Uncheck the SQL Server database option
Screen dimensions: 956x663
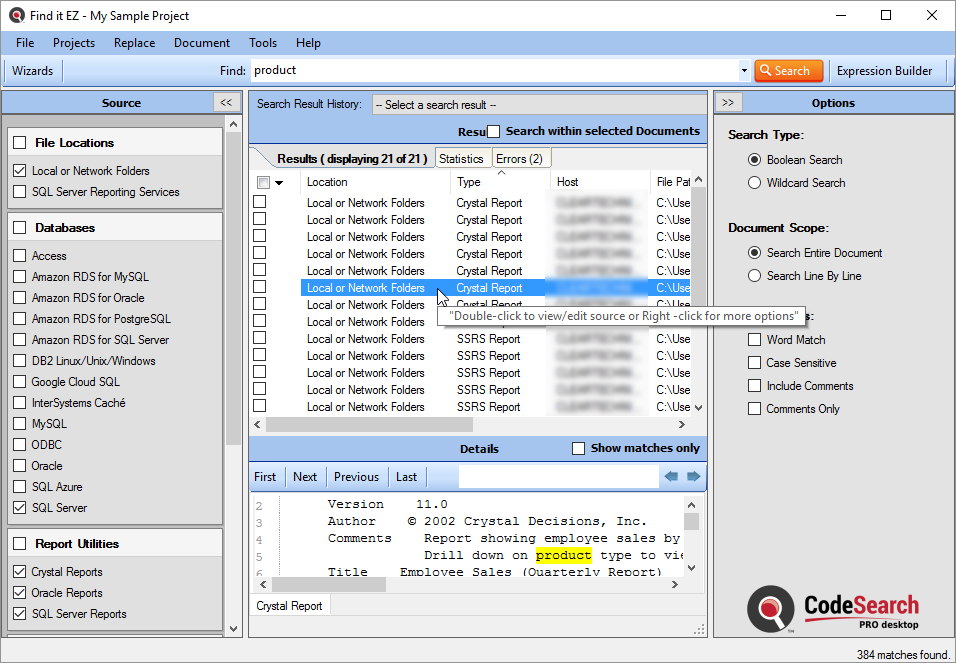(x=20, y=507)
